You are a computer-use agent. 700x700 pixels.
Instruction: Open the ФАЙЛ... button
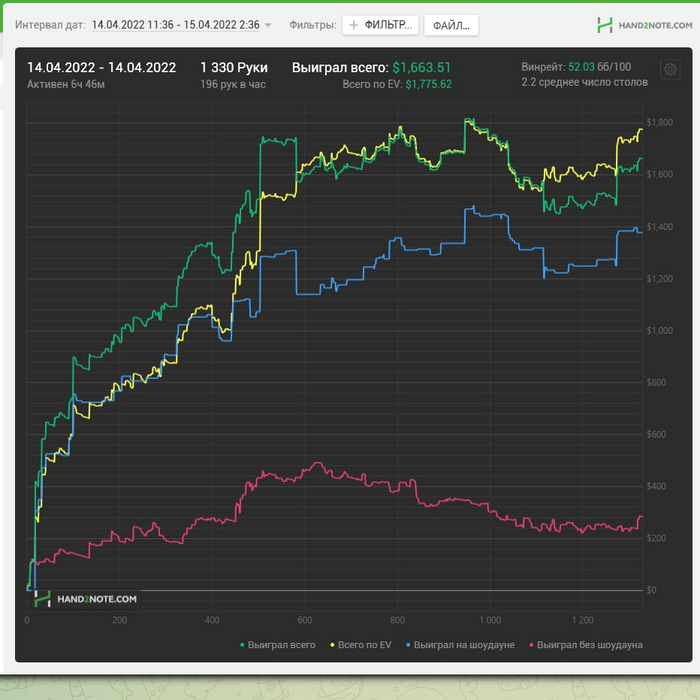451,25
